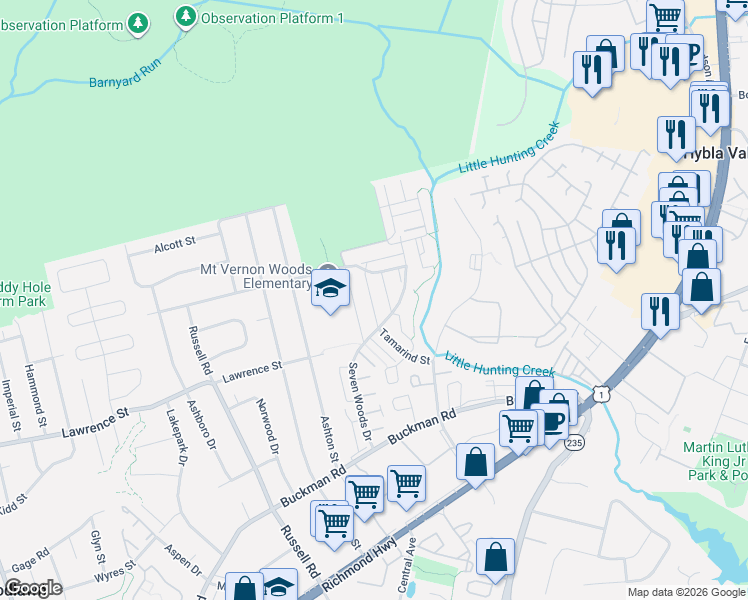Click rightmost shopping cart marker above Richmond Hwy
The image size is (748, 600).
tap(406, 487)
